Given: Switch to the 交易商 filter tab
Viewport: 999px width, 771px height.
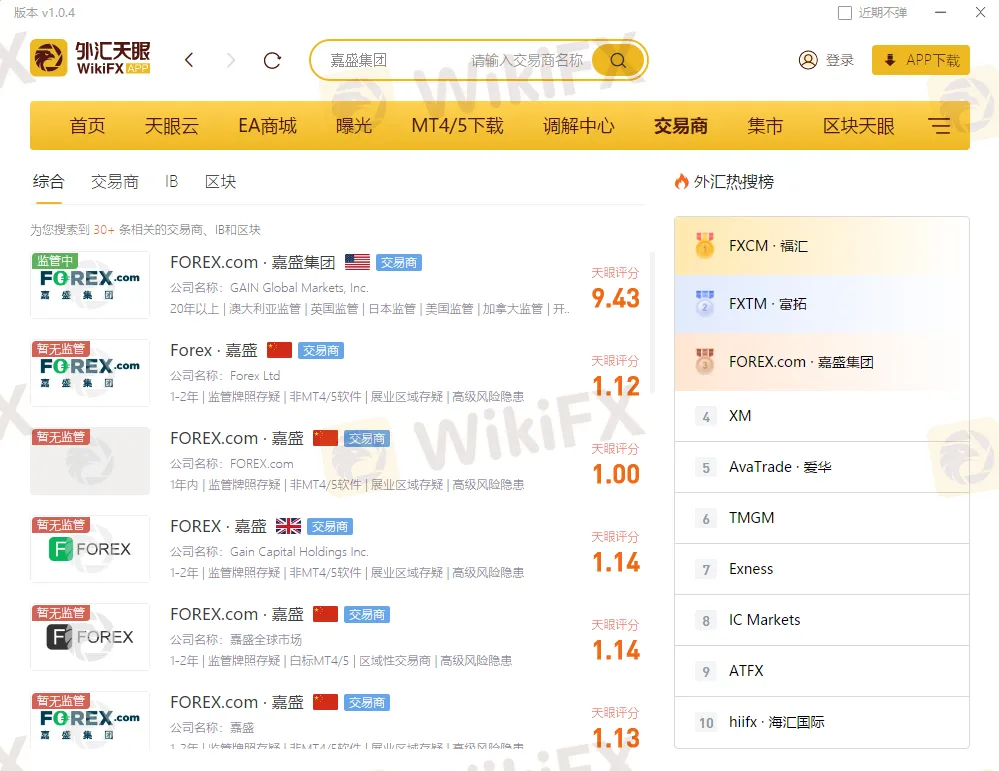Looking at the screenshot, I should [x=114, y=181].
